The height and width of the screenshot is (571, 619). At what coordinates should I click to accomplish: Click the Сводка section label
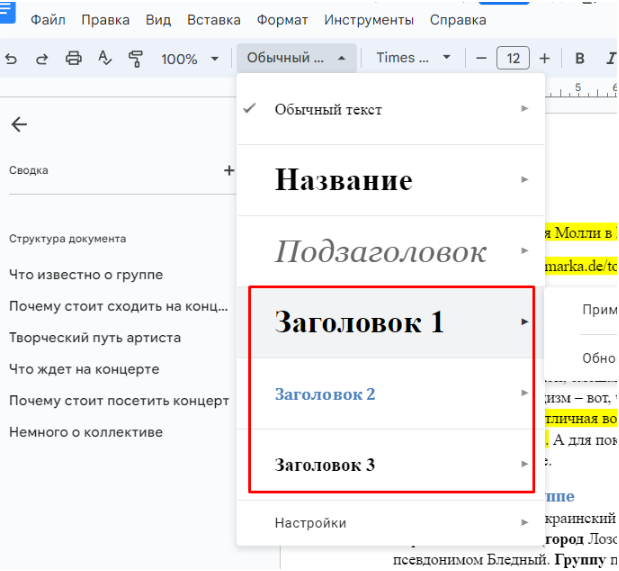(28, 170)
